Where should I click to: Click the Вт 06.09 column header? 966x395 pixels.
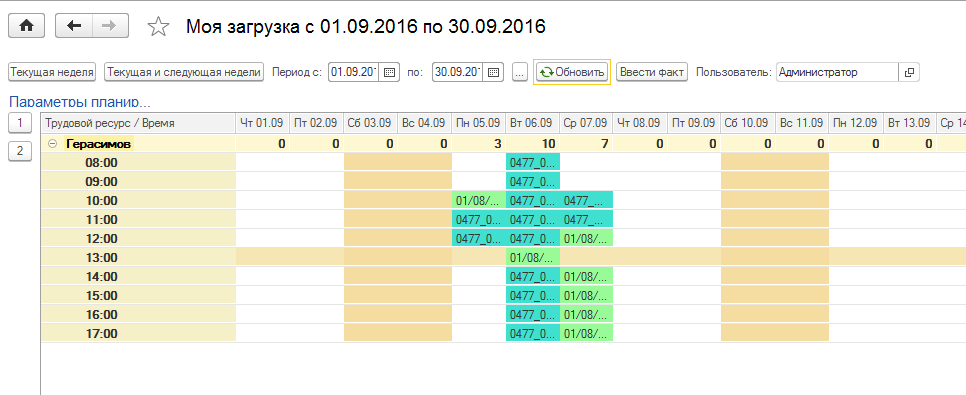tap(532, 123)
